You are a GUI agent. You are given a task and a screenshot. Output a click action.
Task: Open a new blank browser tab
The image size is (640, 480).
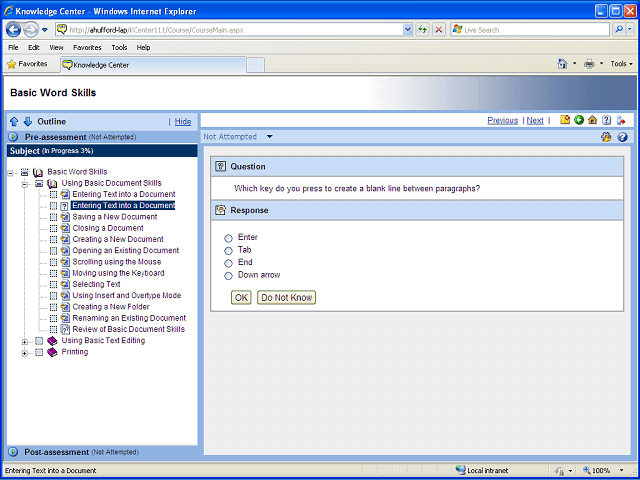click(256, 65)
